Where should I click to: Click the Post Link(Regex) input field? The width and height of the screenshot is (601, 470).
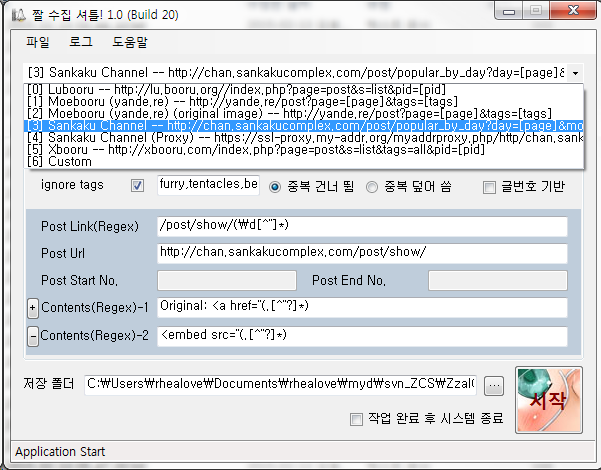(x=362, y=227)
